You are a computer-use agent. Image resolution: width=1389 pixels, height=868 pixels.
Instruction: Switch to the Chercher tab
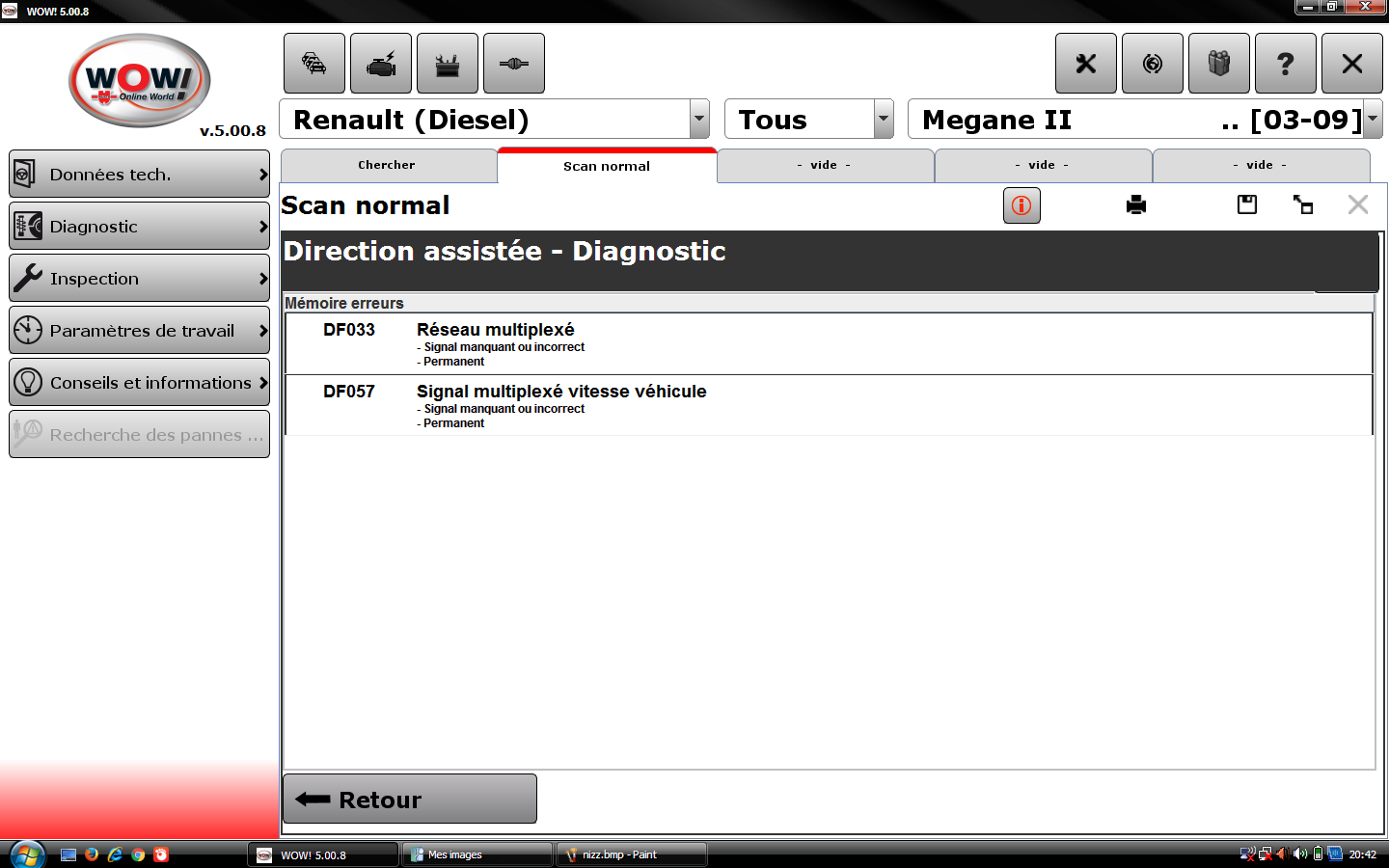[388, 165]
